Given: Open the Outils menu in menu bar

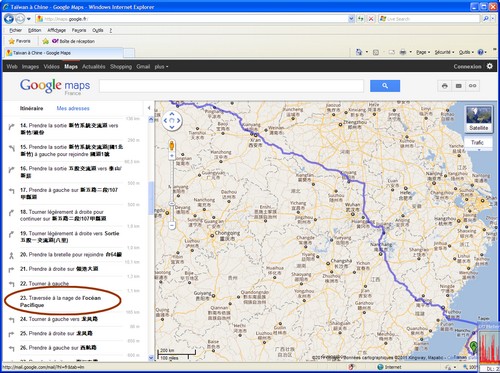Looking at the screenshot, I should 98,30.
